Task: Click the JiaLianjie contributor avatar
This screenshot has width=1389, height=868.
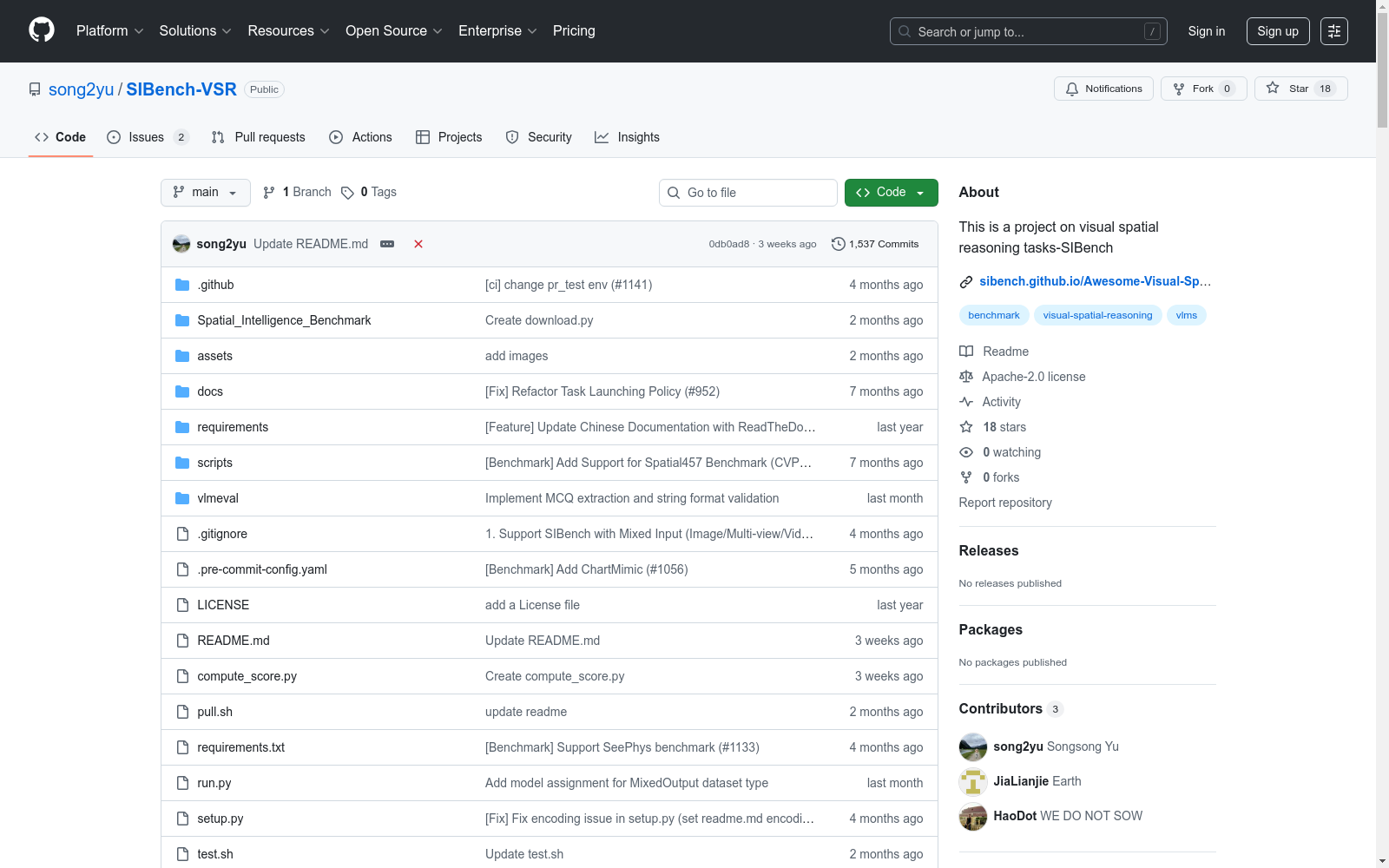Action: (x=973, y=781)
